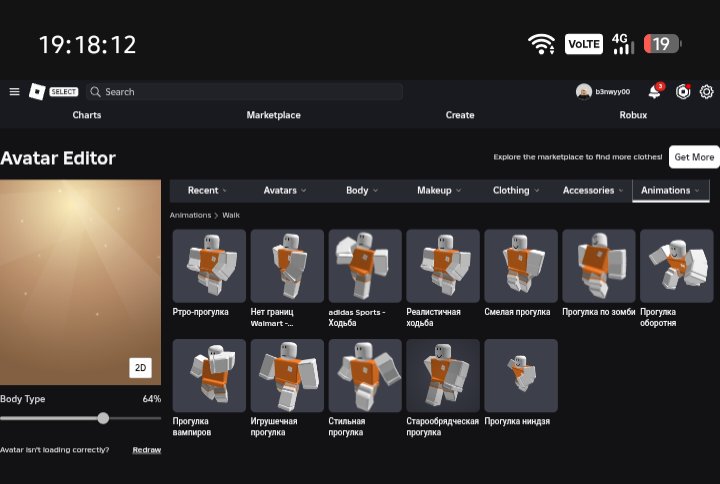Select the Смелая прогулка thumbnail
The width and height of the screenshot is (720, 484).
click(x=521, y=266)
